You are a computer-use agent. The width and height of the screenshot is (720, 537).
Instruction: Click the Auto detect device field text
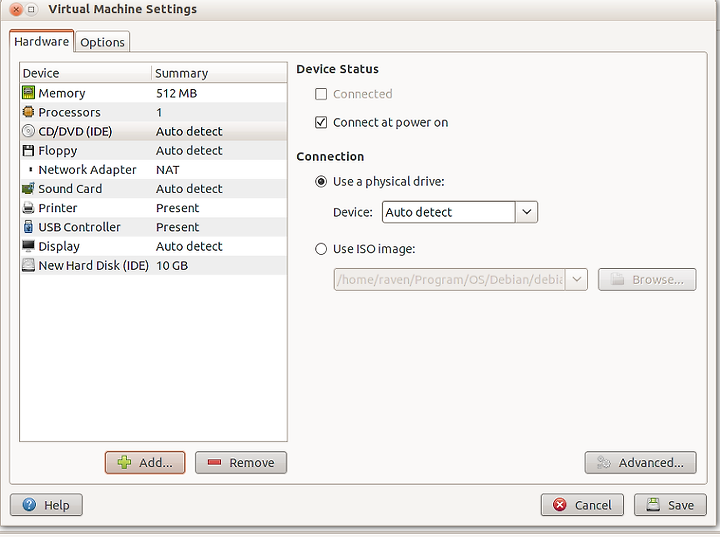[419, 212]
